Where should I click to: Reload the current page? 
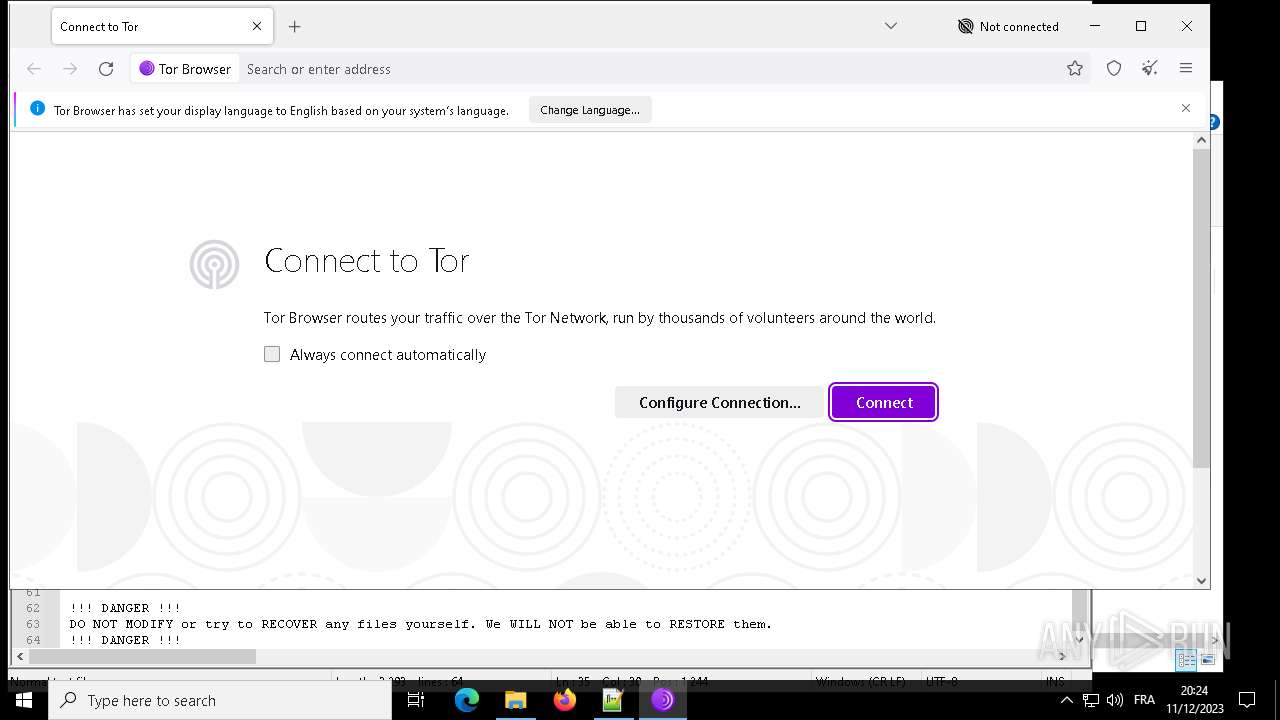point(106,69)
